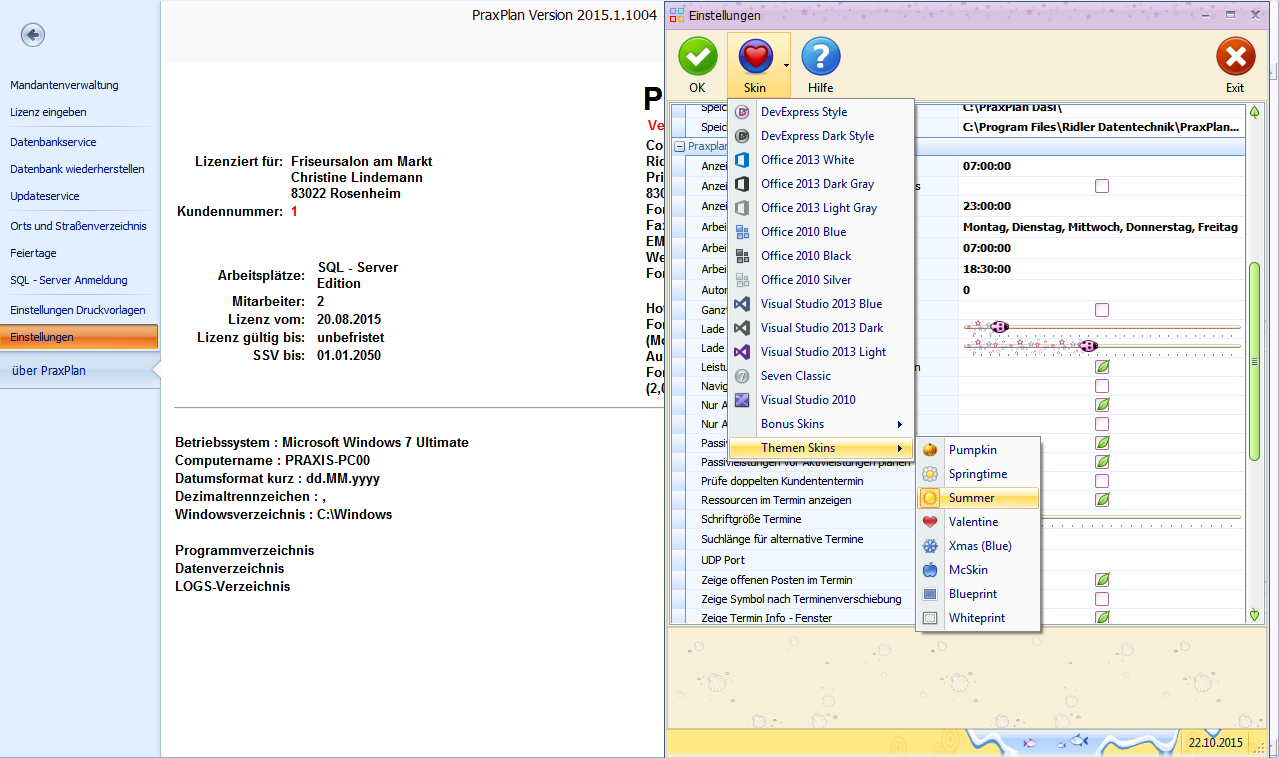
Task: Choose the Office 2013 Dark Gray skin
Action: coord(820,184)
